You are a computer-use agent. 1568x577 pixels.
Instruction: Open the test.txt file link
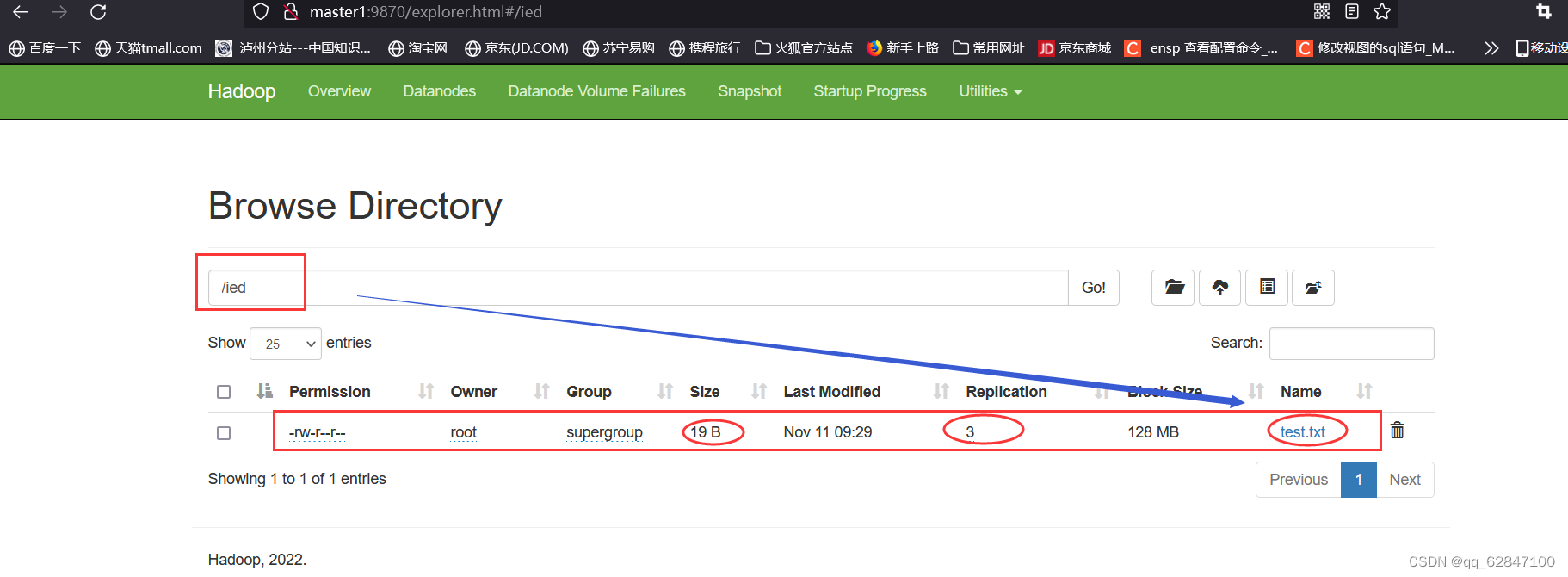[1302, 432]
